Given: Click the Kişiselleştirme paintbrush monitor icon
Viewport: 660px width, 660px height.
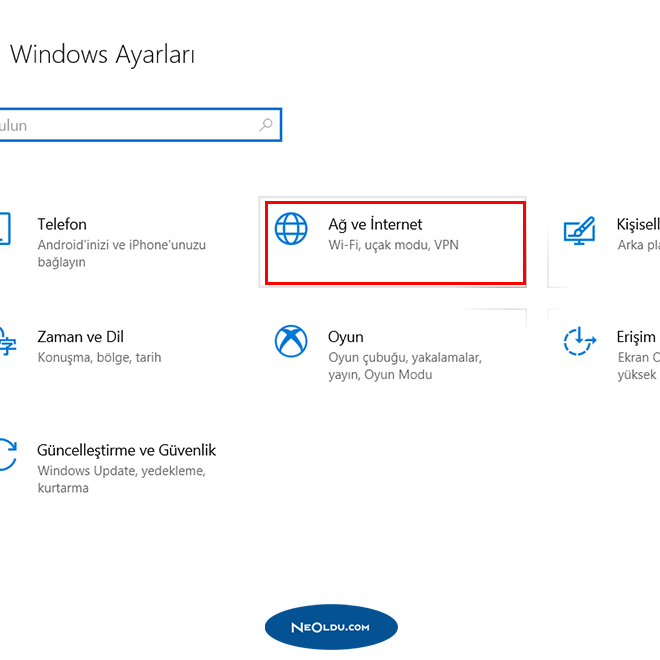Looking at the screenshot, I should coord(579,231).
